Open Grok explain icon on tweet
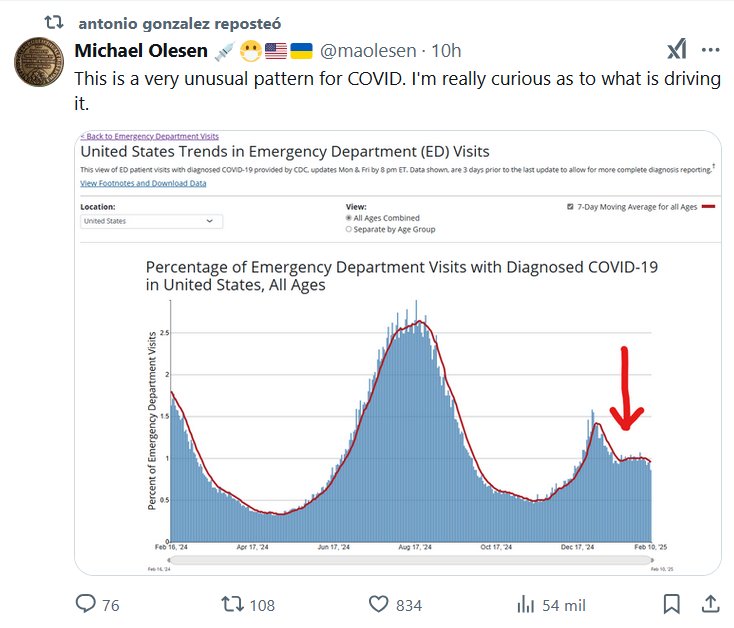This screenshot has width=734, height=628. [x=677, y=51]
